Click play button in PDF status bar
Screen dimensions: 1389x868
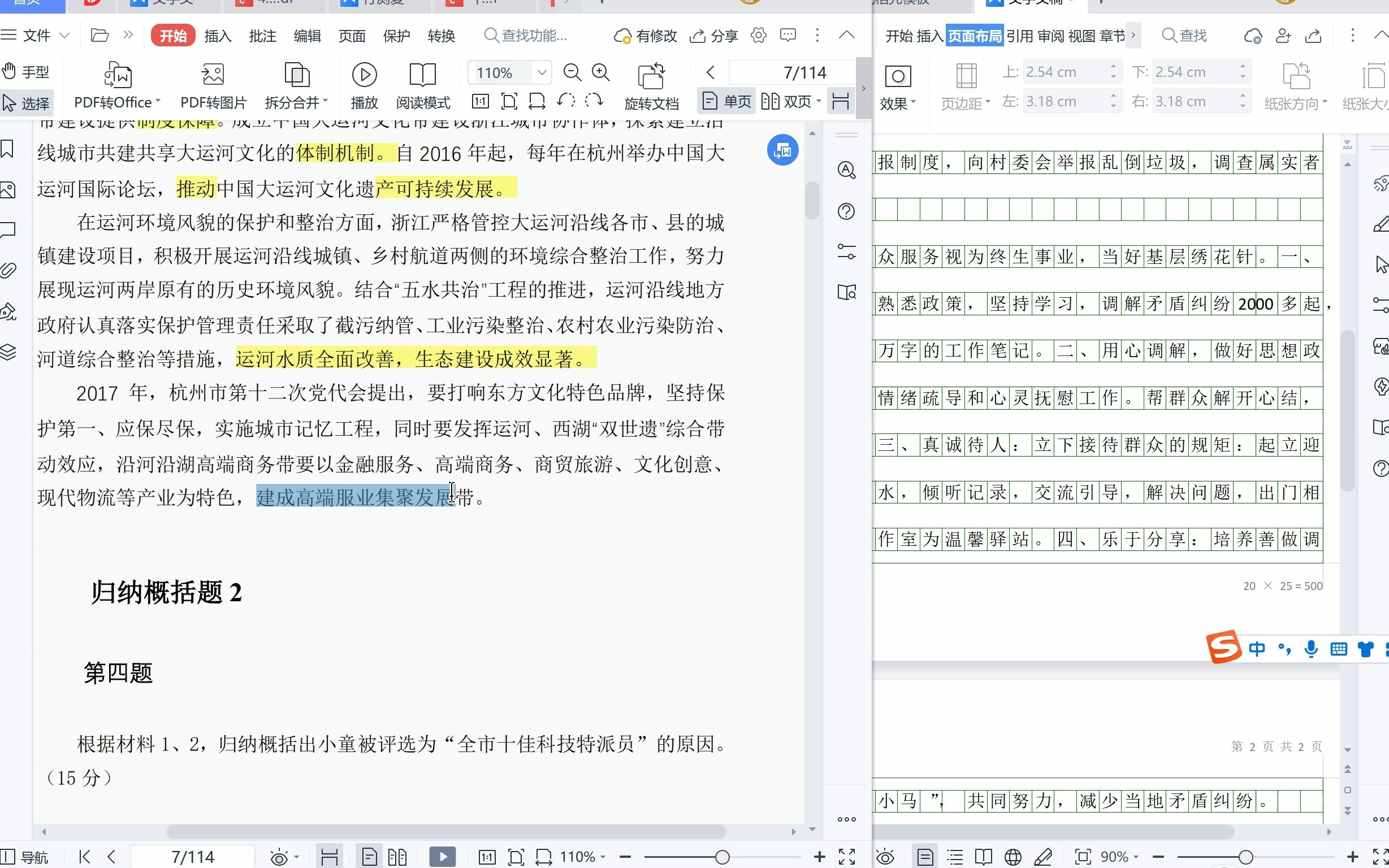coord(442,857)
